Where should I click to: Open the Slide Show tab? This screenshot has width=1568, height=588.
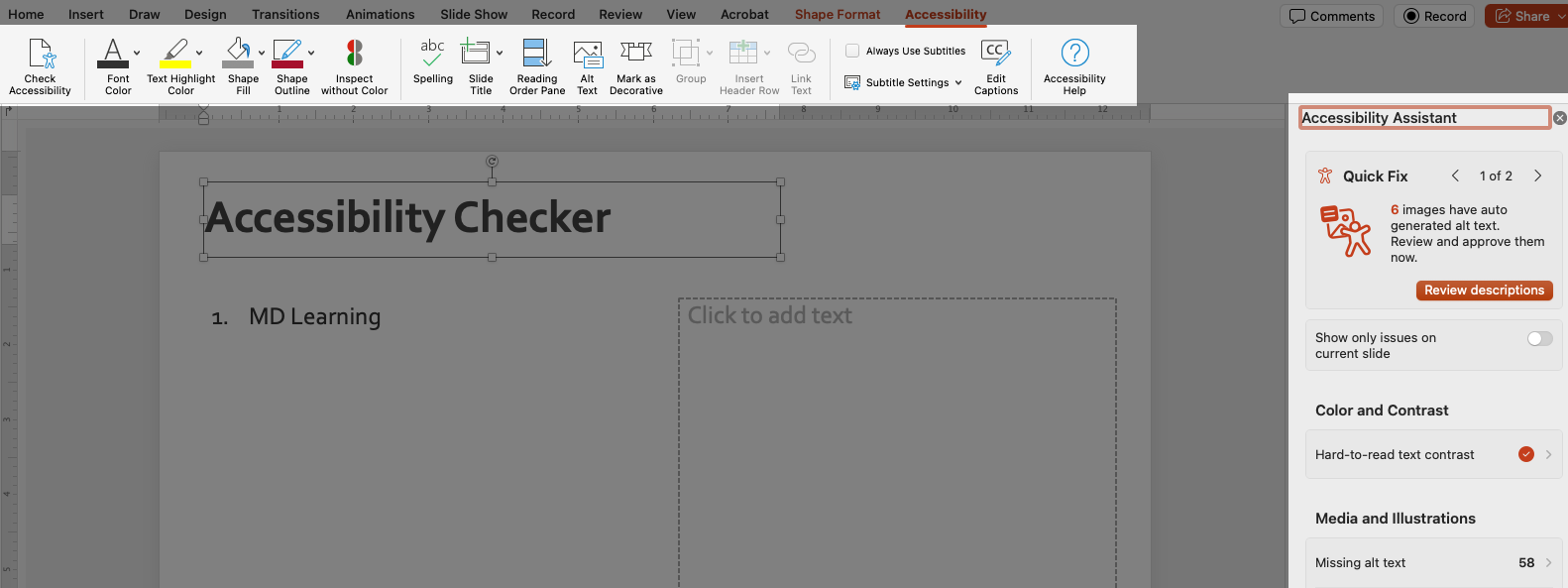pyautogui.click(x=474, y=15)
